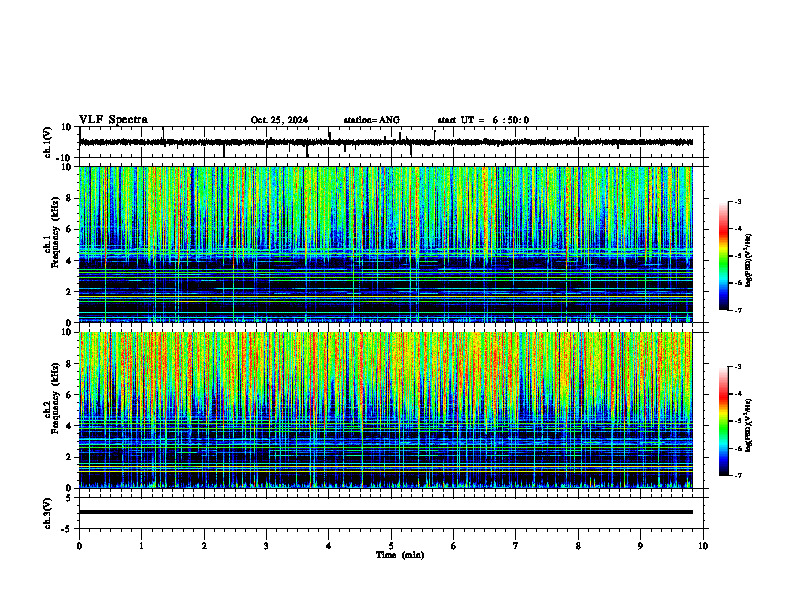
Task: Click time axis tick label "3"
Action: [266, 546]
